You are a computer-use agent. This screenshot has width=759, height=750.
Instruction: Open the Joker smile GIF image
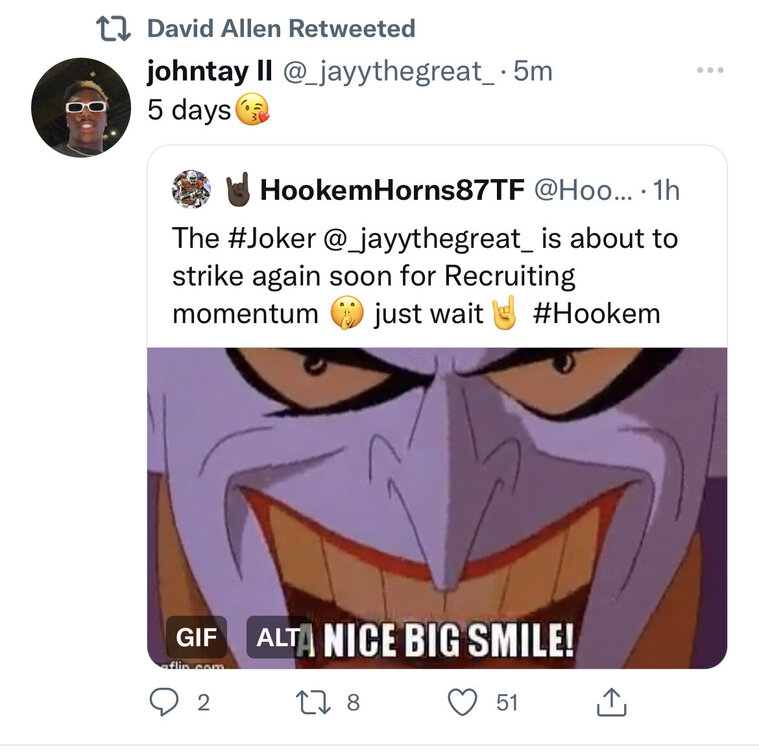[437, 490]
